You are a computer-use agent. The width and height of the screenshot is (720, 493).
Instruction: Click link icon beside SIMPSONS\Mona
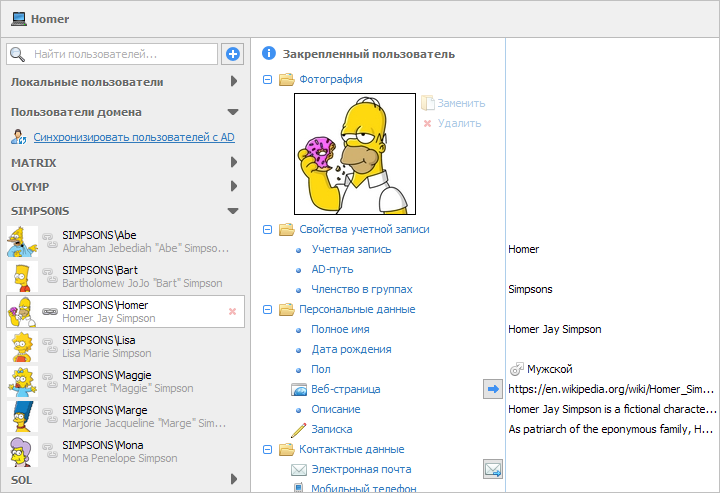tap(50, 451)
